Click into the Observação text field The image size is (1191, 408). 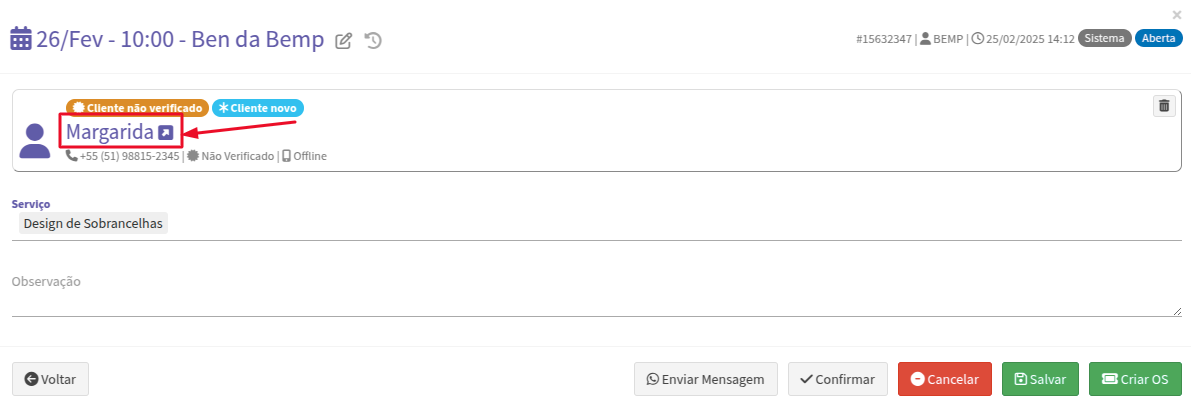(596, 298)
